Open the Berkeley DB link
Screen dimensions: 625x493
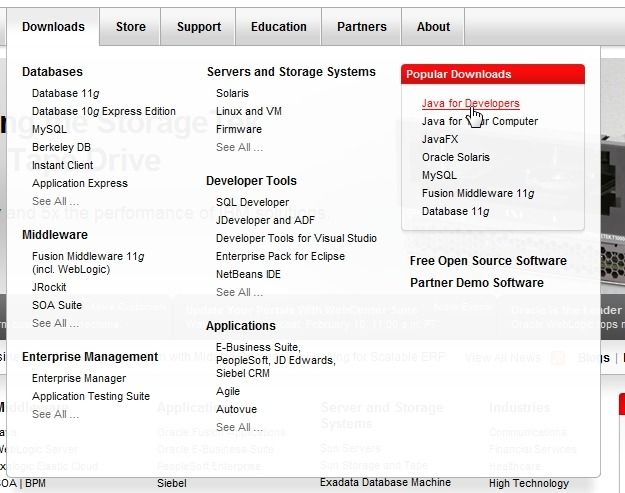61,147
